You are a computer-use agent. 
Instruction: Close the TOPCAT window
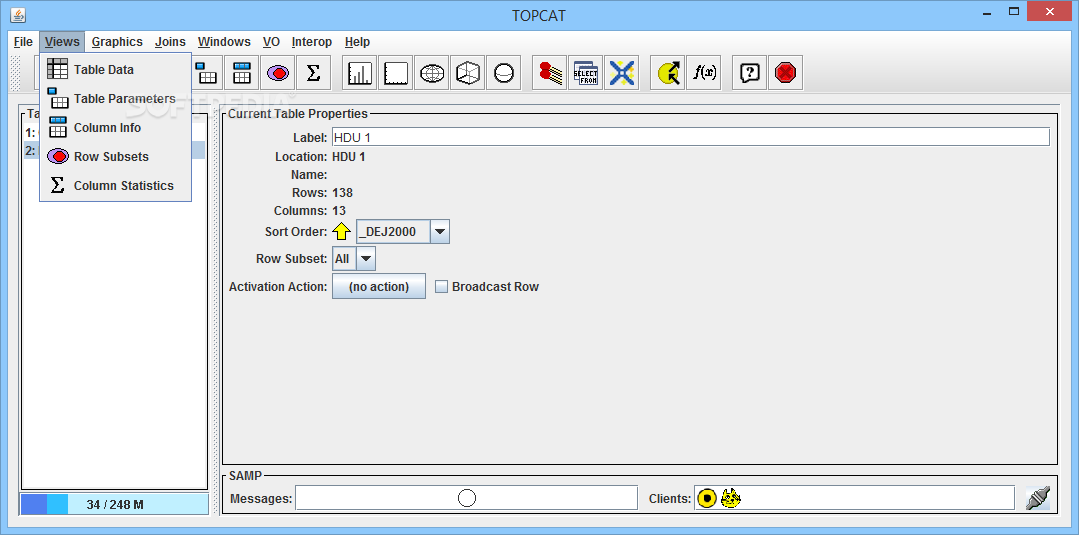(1049, 12)
